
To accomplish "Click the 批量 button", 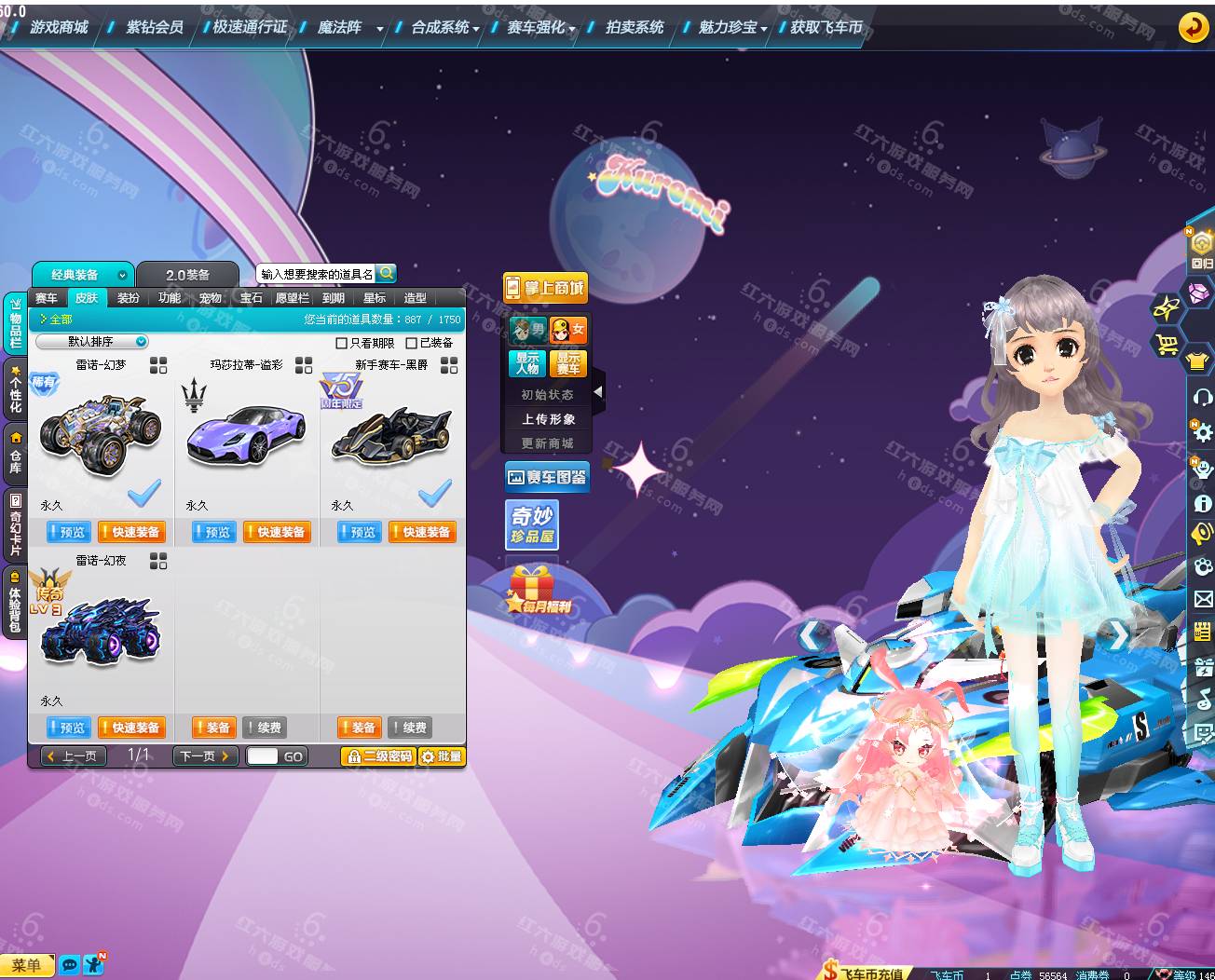I will [442, 756].
